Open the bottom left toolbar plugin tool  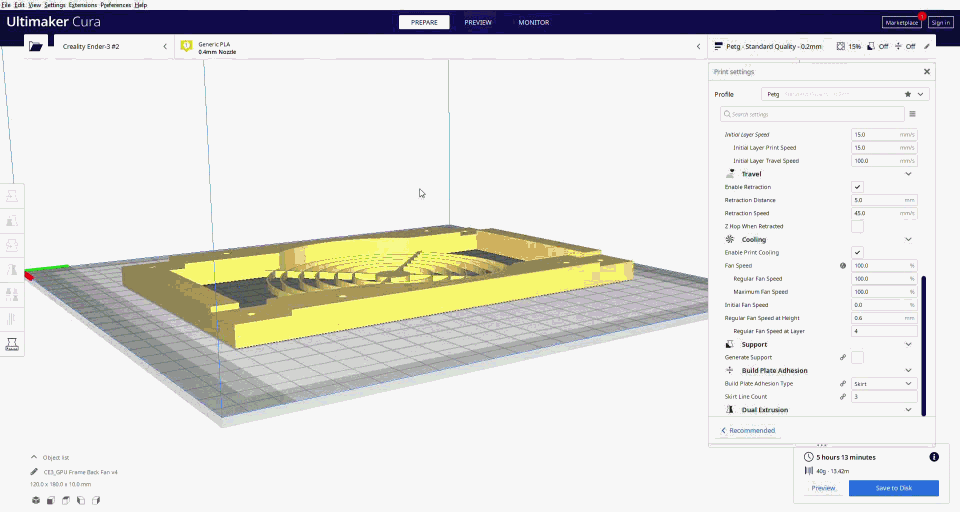pos(12,344)
